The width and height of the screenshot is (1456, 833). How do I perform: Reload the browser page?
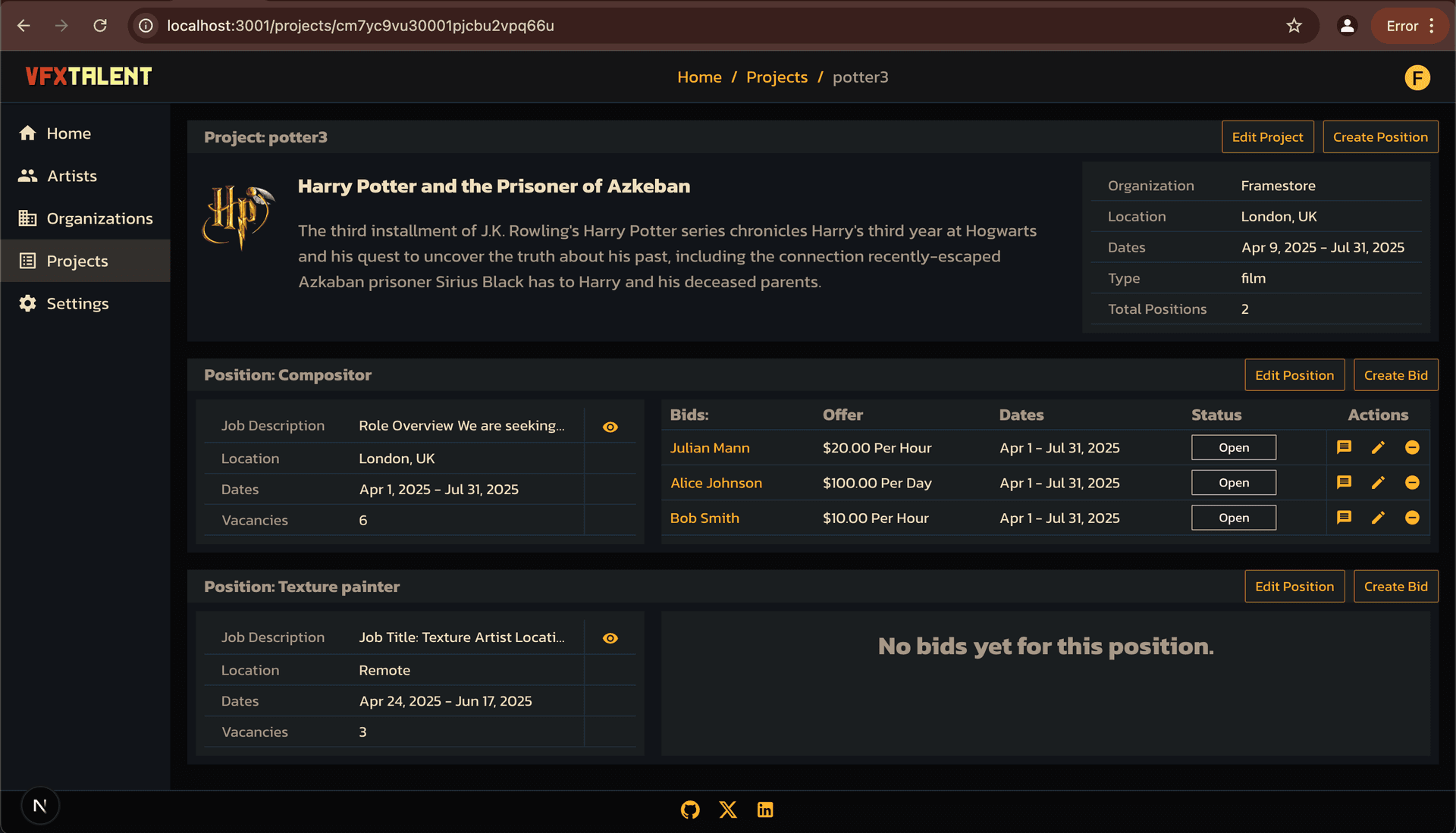coord(99,26)
